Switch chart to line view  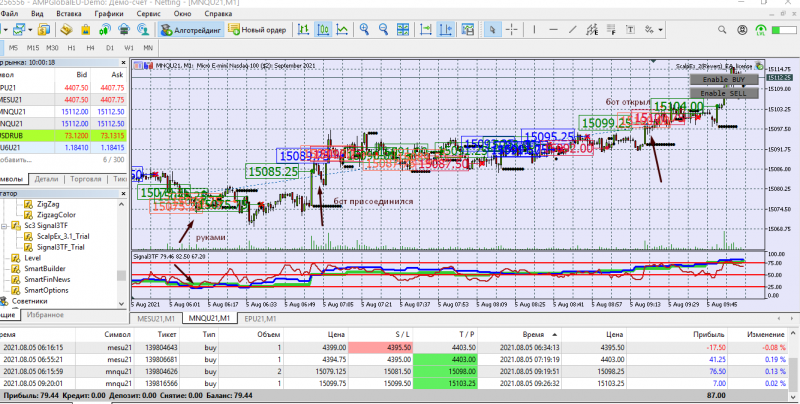coord(340,30)
